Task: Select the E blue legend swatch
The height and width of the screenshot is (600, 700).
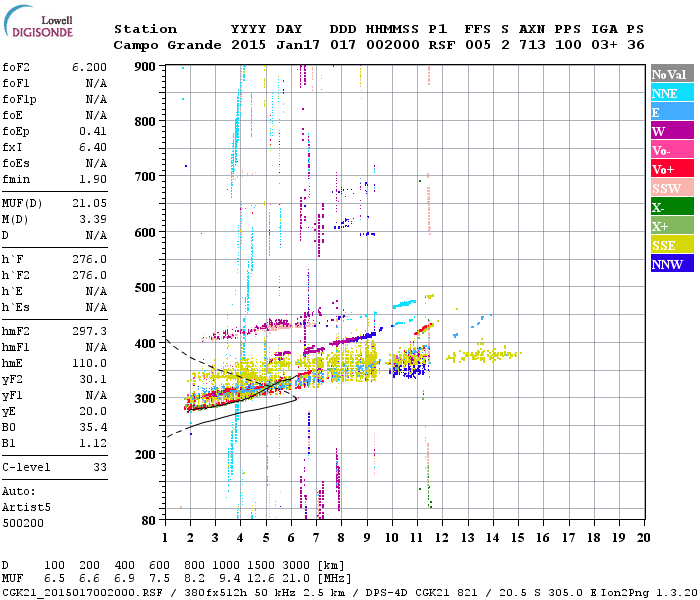Action: tap(672, 112)
